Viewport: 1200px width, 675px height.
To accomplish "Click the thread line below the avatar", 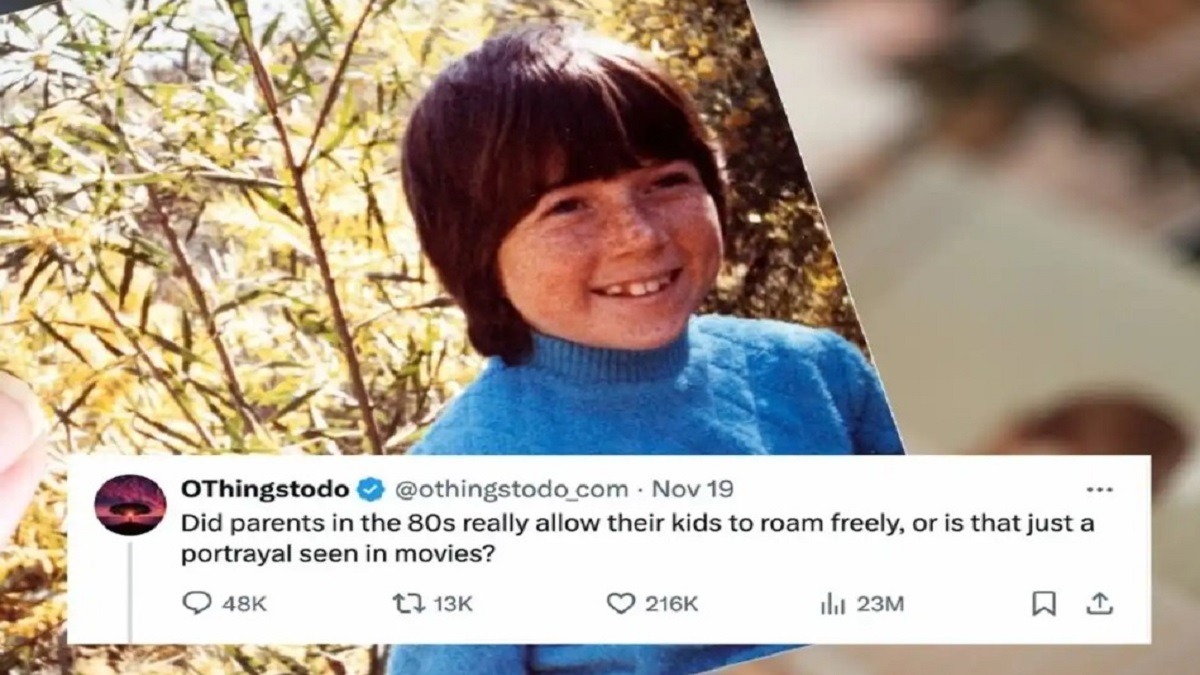I will click(130, 590).
